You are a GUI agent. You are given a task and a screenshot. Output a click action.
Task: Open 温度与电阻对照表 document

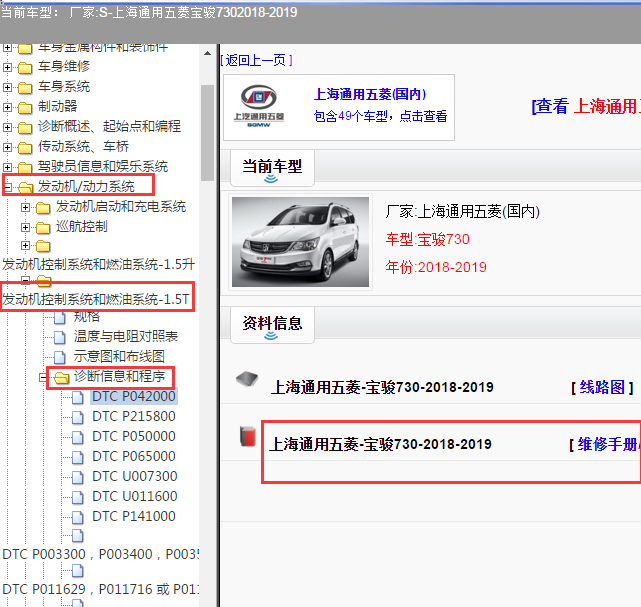(x=126, y=336)
